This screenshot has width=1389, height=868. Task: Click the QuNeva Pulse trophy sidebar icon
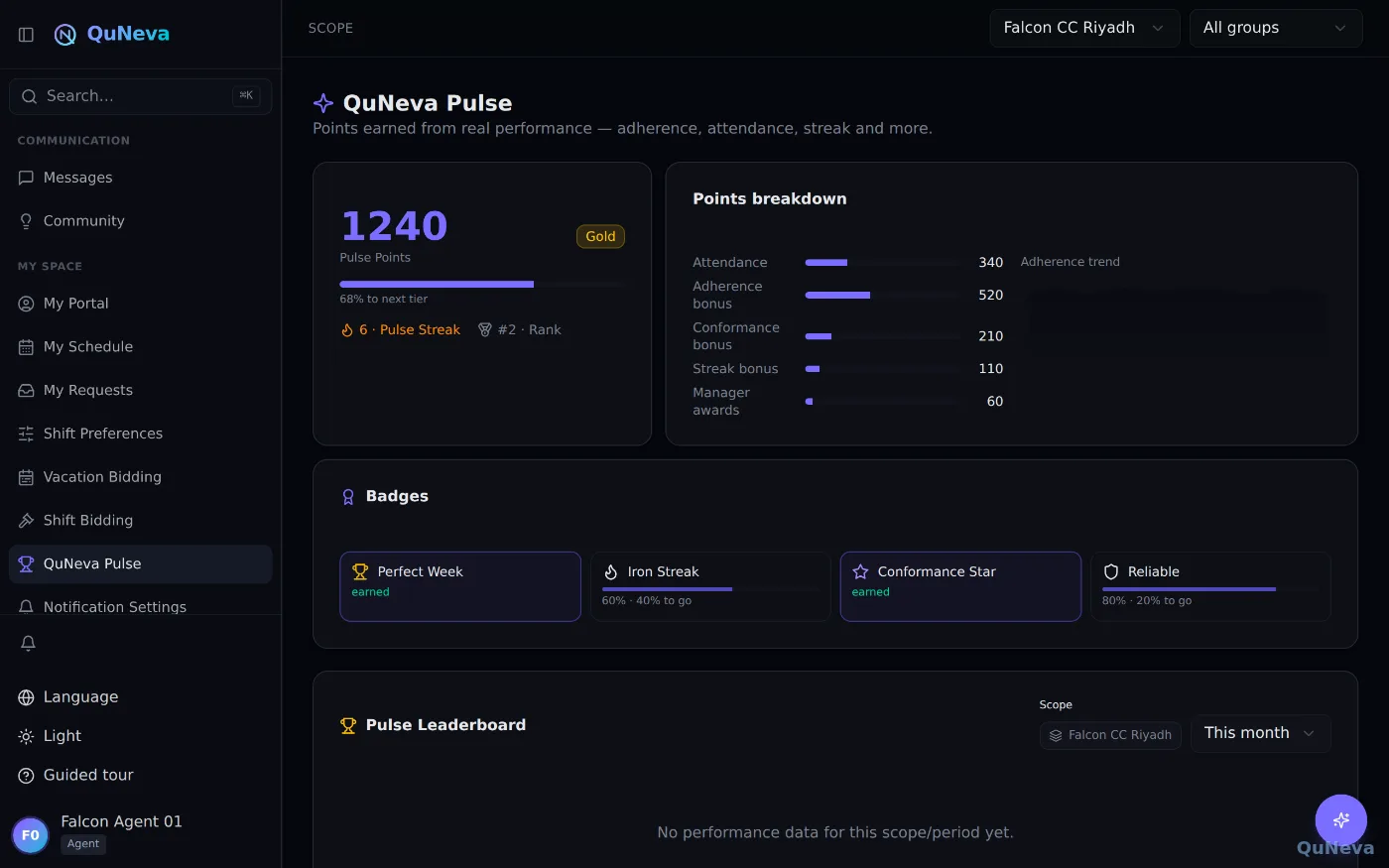click(x=26, y=563)
